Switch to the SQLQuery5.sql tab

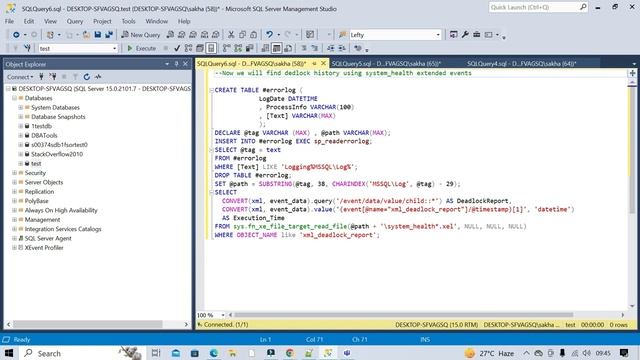point(386,64)
